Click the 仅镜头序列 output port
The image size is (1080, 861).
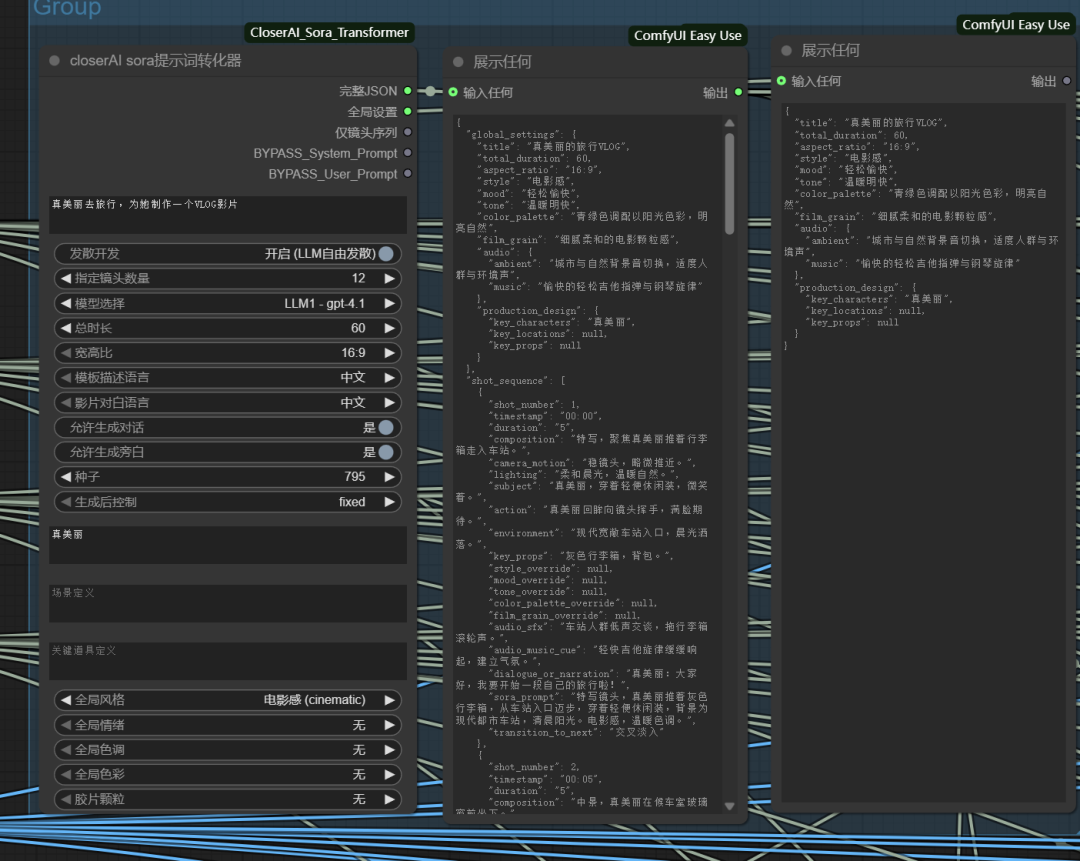(x=407, y=132)
